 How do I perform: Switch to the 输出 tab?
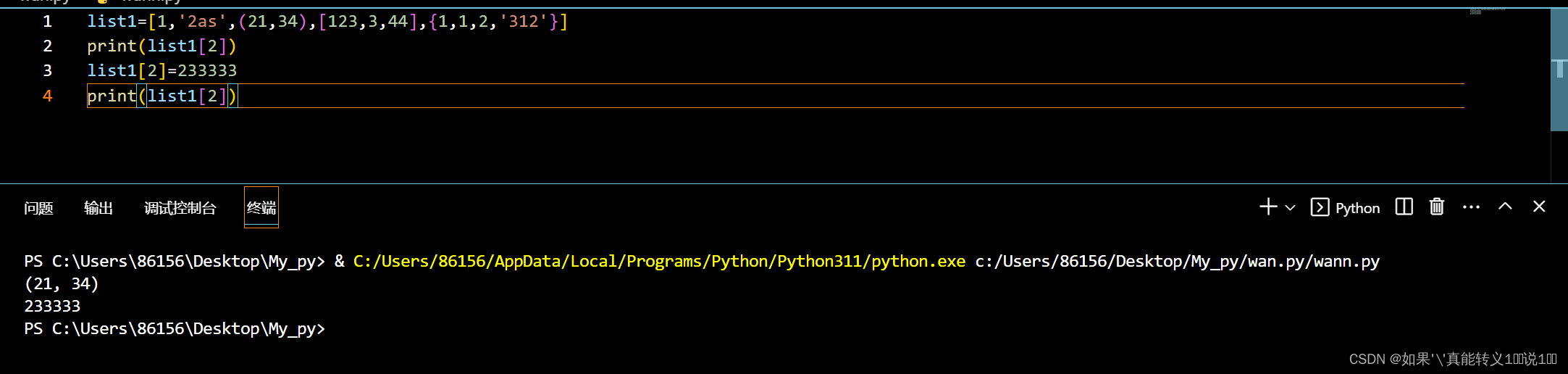(x=98, y=208)
